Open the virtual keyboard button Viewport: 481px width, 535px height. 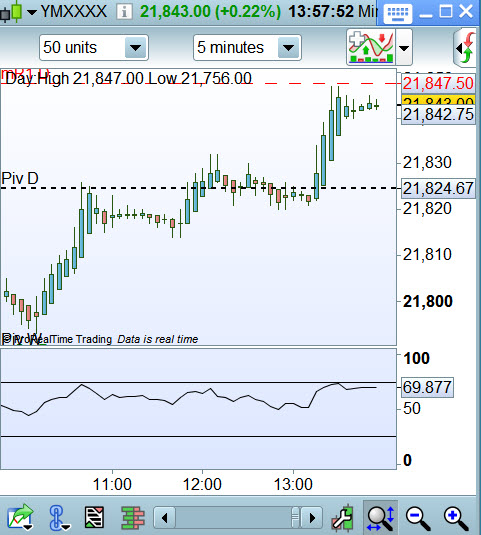[x=397, y=14]
